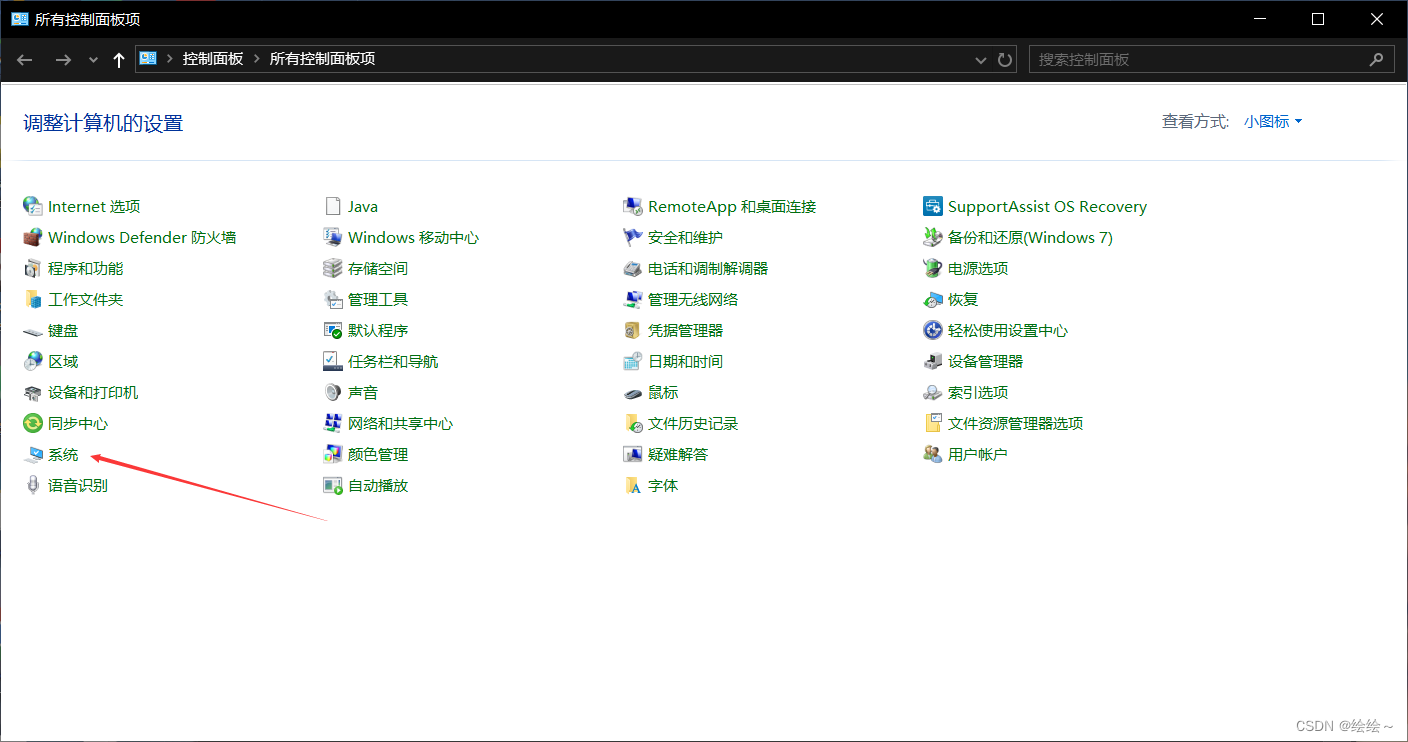Click the Internet 选项 globe icon
Viewport: 1408px width, 742px height.
[32, 206]
